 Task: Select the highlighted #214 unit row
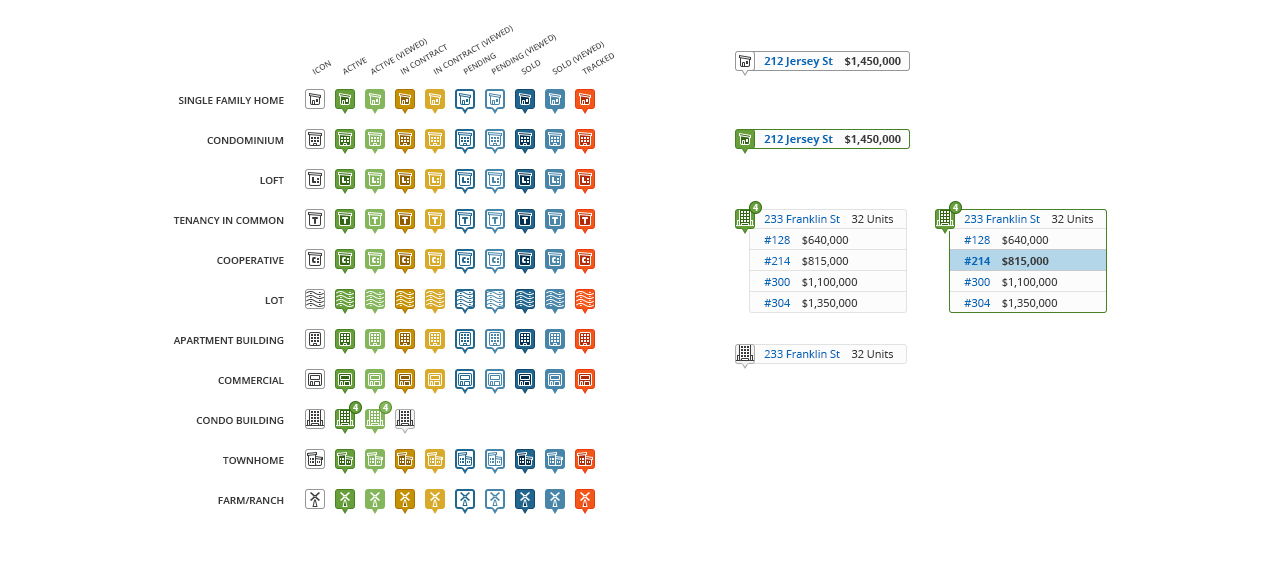coord(1027,261)
